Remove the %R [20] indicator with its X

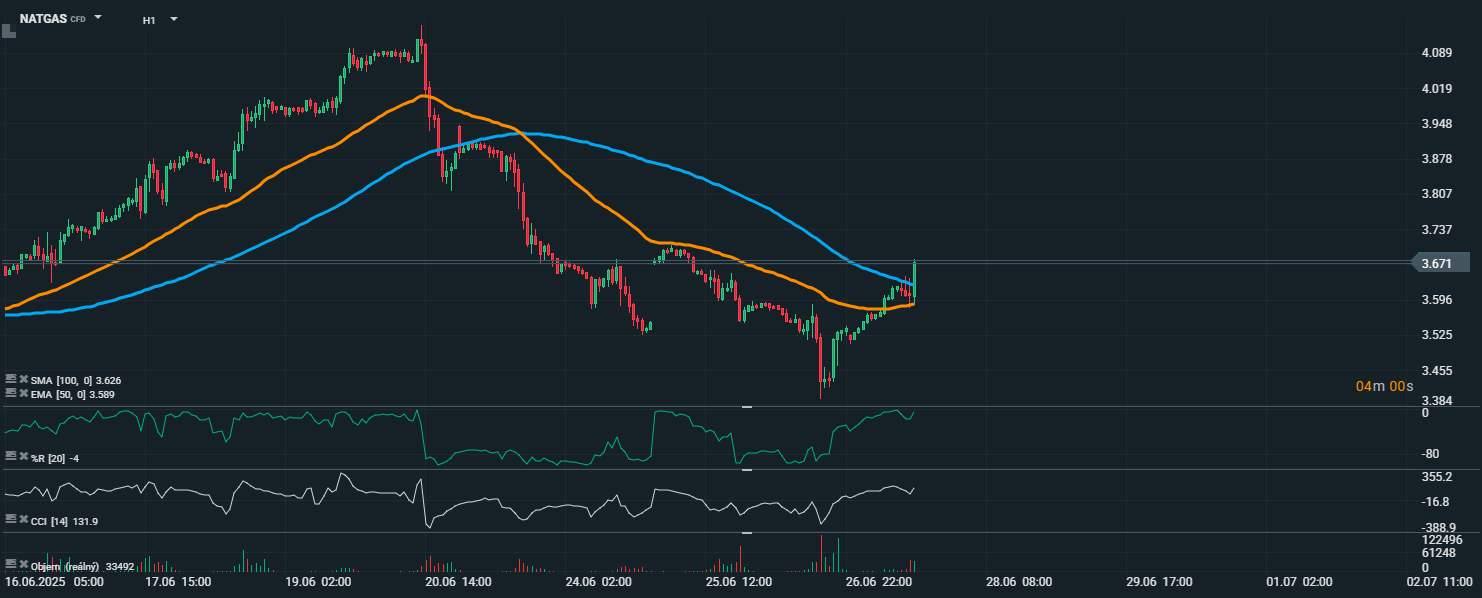[24, 456]
